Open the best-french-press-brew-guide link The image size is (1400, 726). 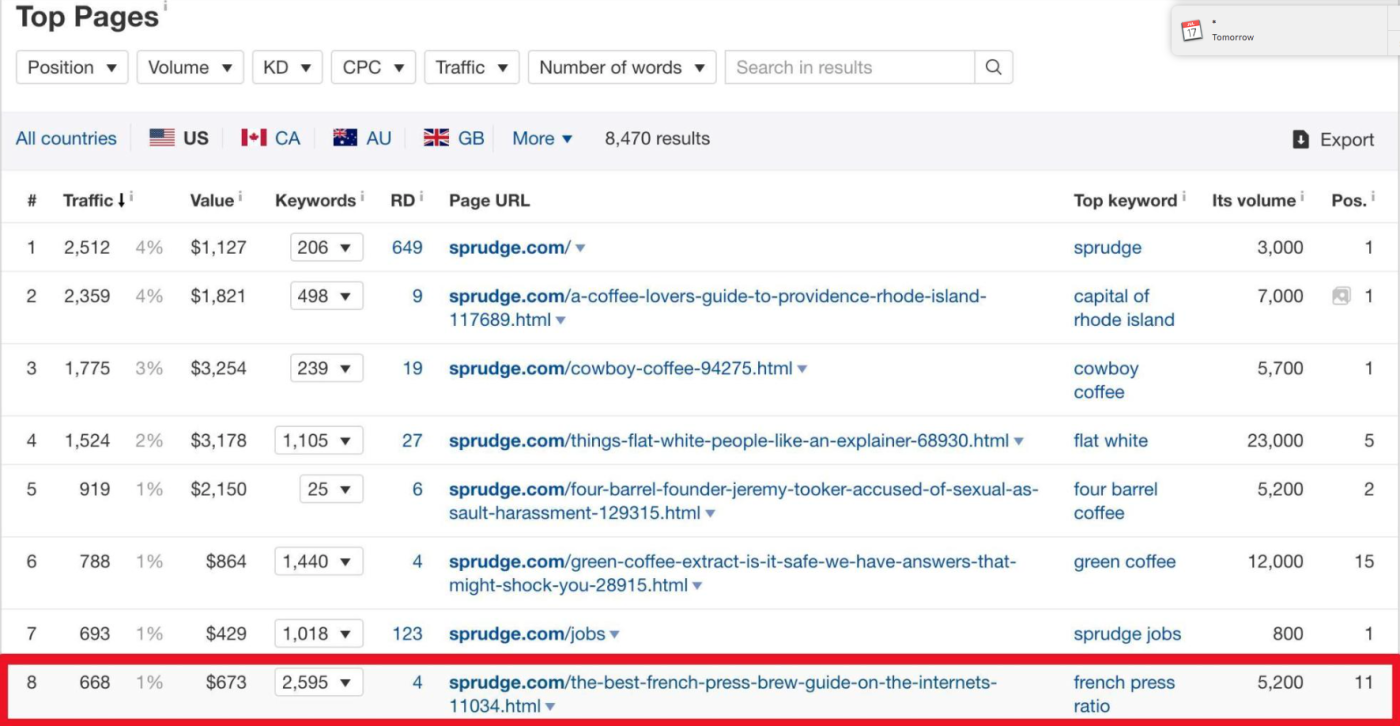(x=723, y=694)
